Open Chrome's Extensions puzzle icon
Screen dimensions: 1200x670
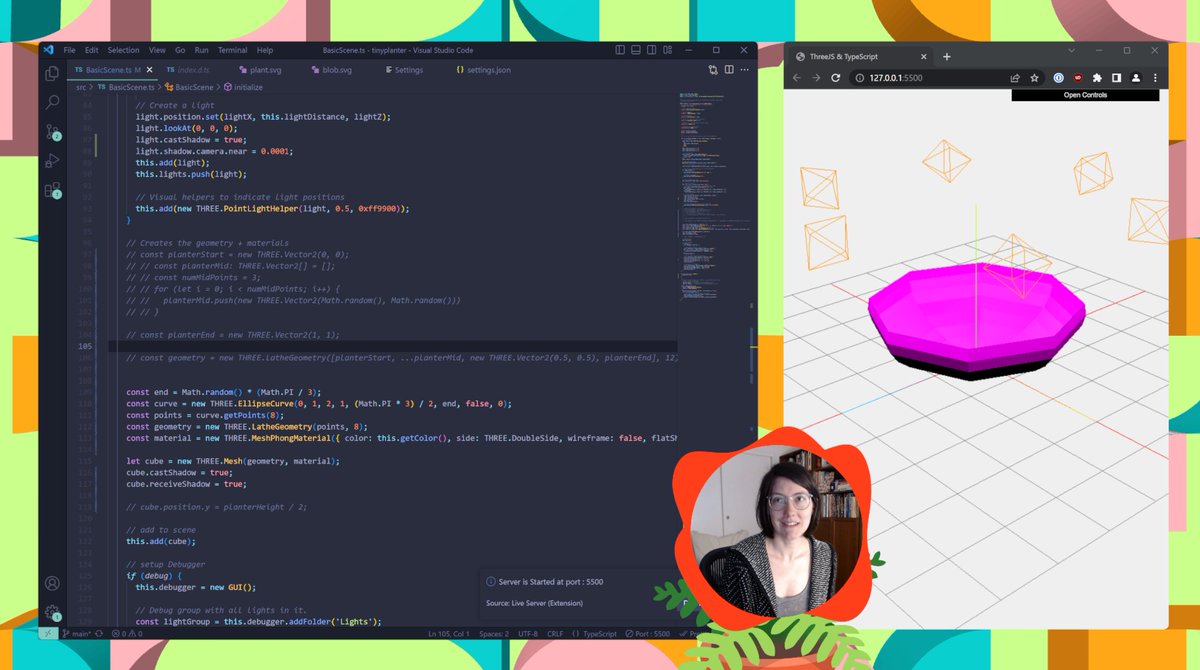(1097, 78)
